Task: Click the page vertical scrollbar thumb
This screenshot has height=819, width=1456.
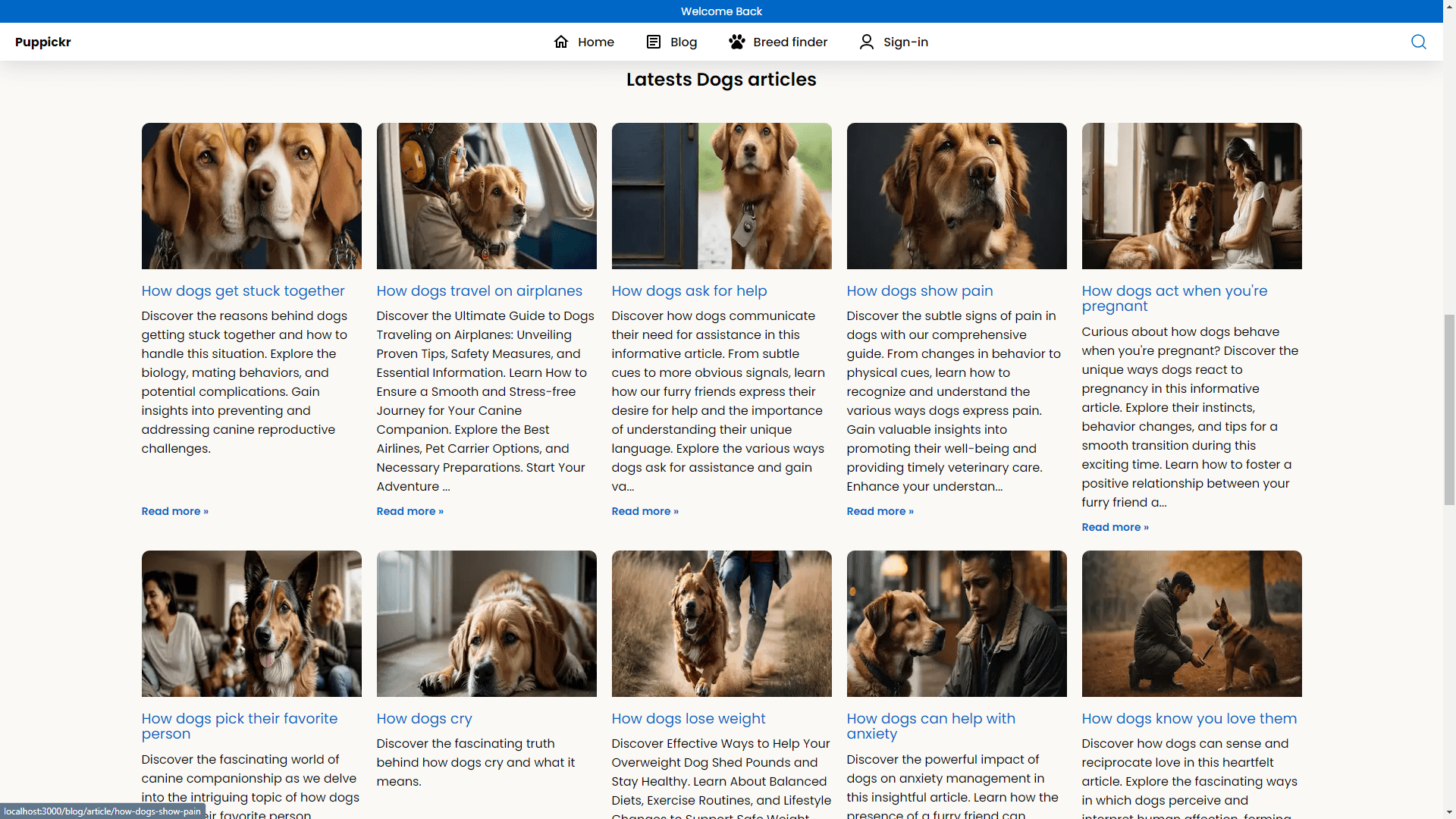Action: pos(1449,409)
